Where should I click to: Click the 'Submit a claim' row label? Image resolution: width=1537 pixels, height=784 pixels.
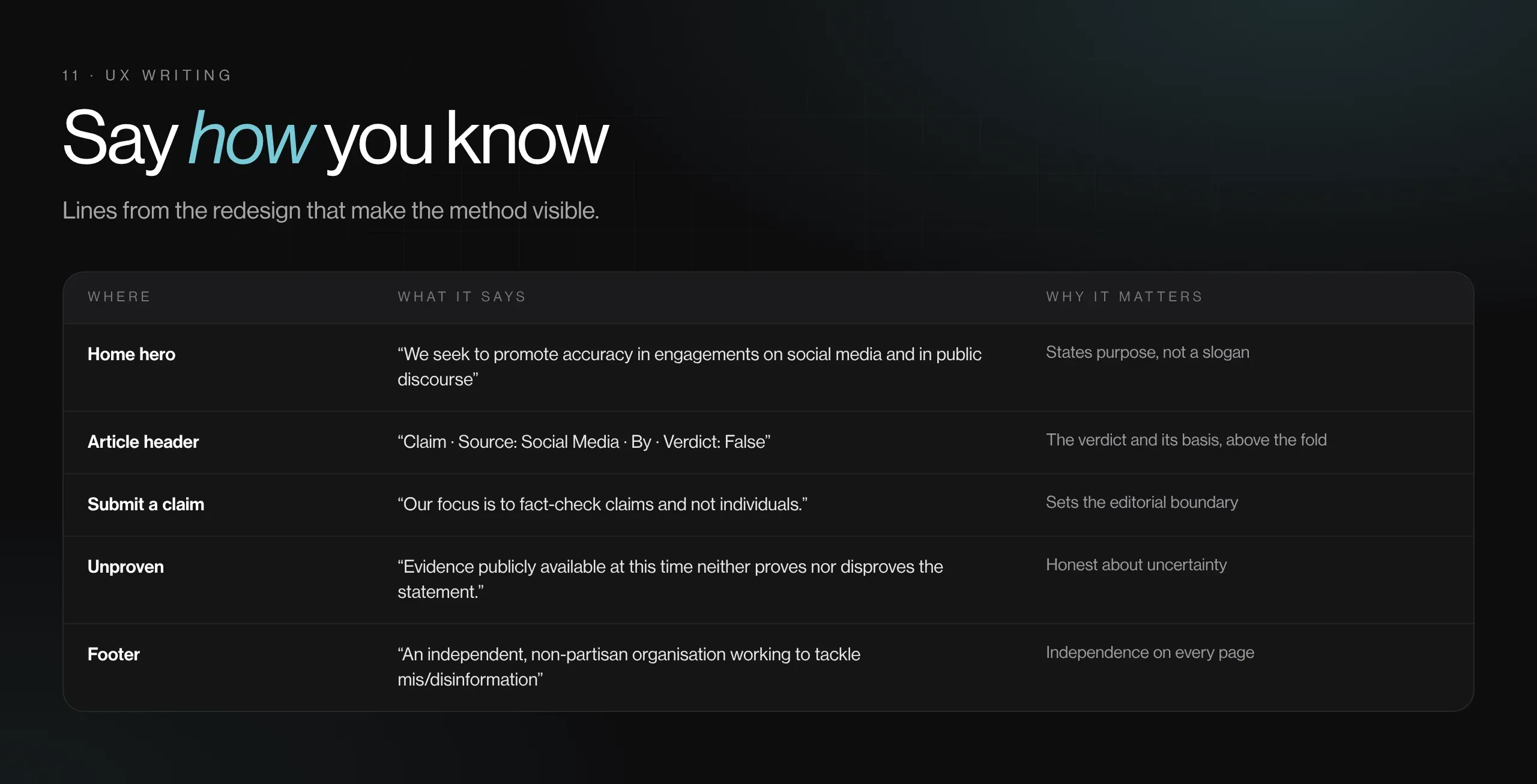point(146,504)
